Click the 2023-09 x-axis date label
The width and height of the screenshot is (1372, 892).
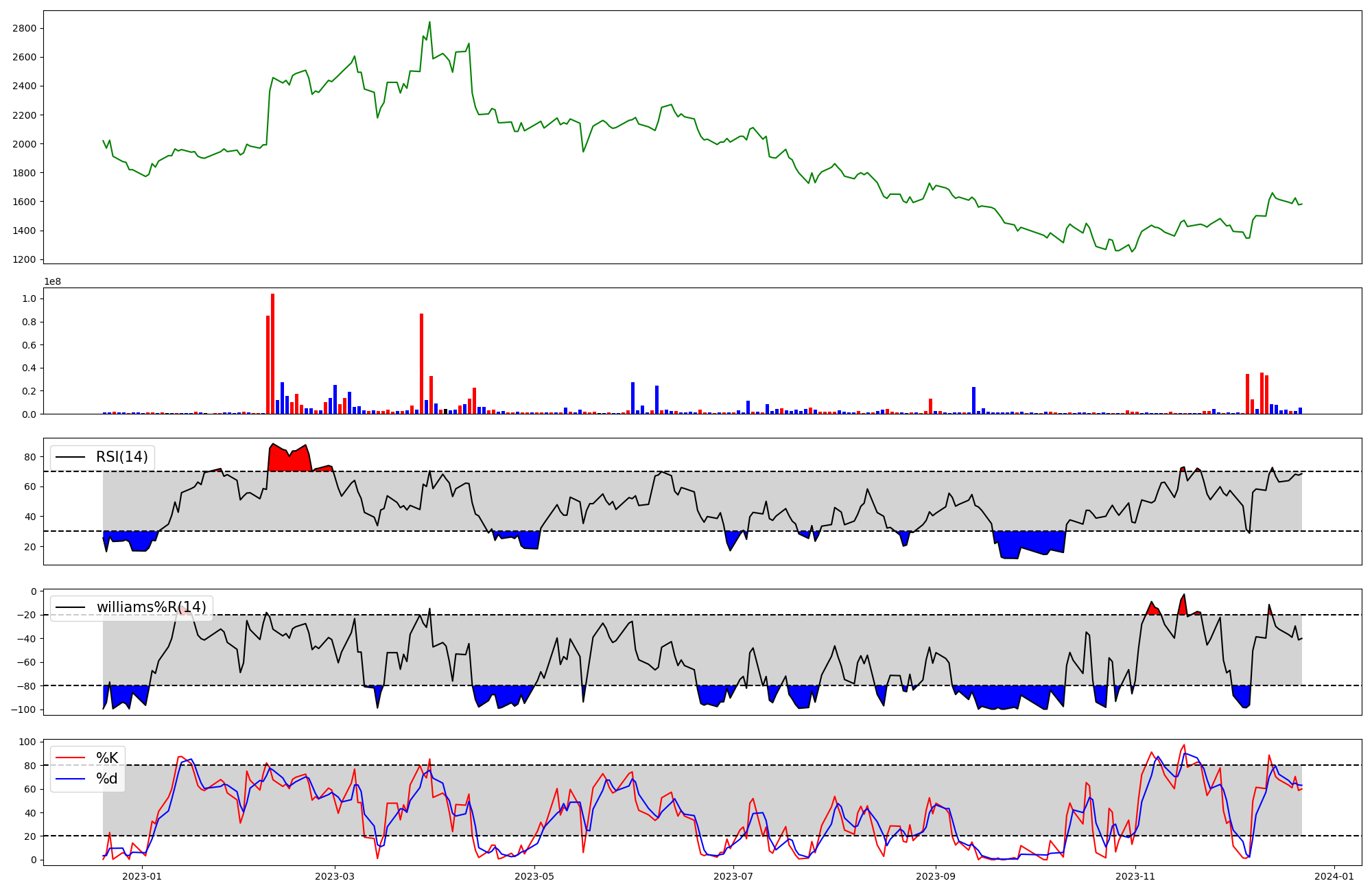click(936, 876)
